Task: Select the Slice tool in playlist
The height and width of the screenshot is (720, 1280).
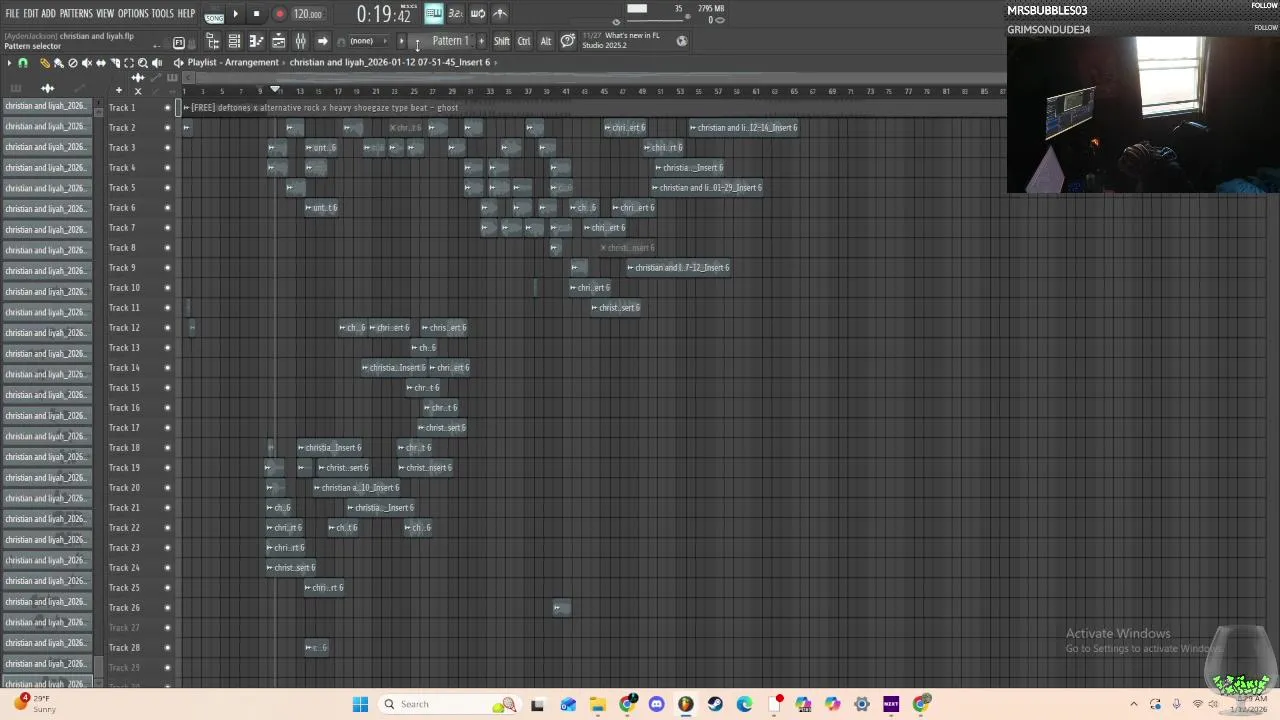Action: pos(114,63)
